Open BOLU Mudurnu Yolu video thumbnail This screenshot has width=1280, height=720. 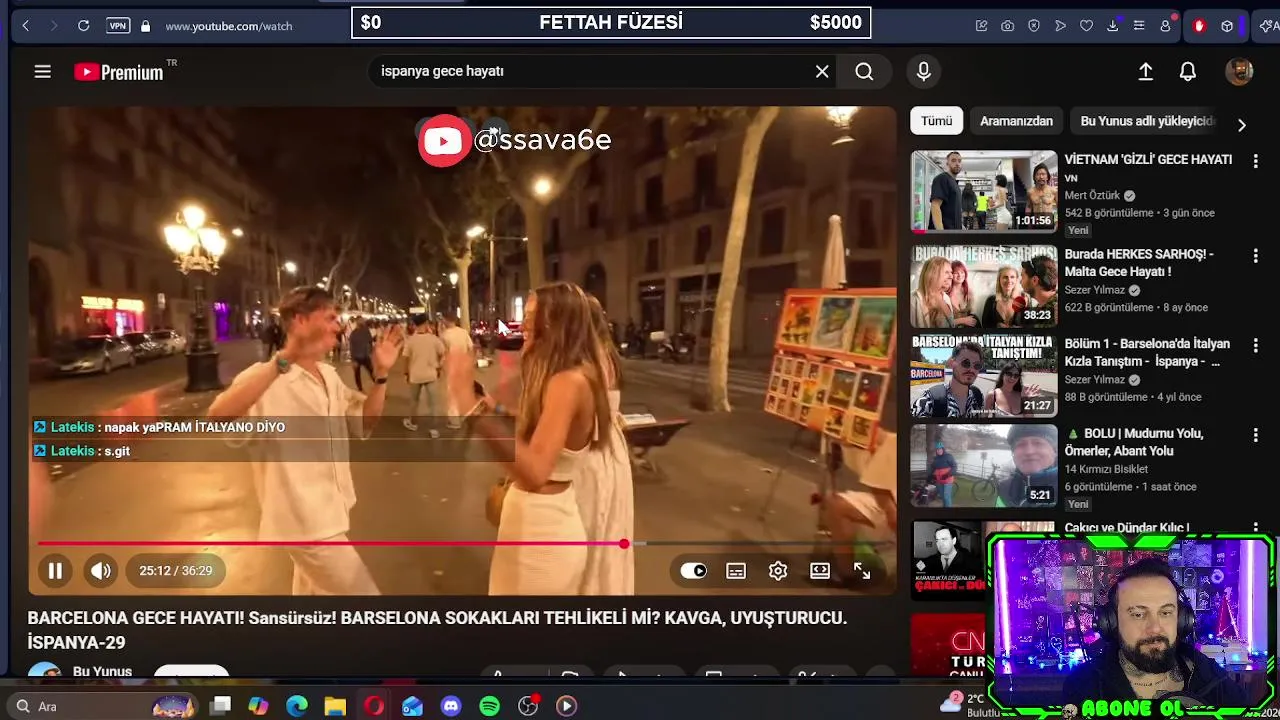(984, 466)
